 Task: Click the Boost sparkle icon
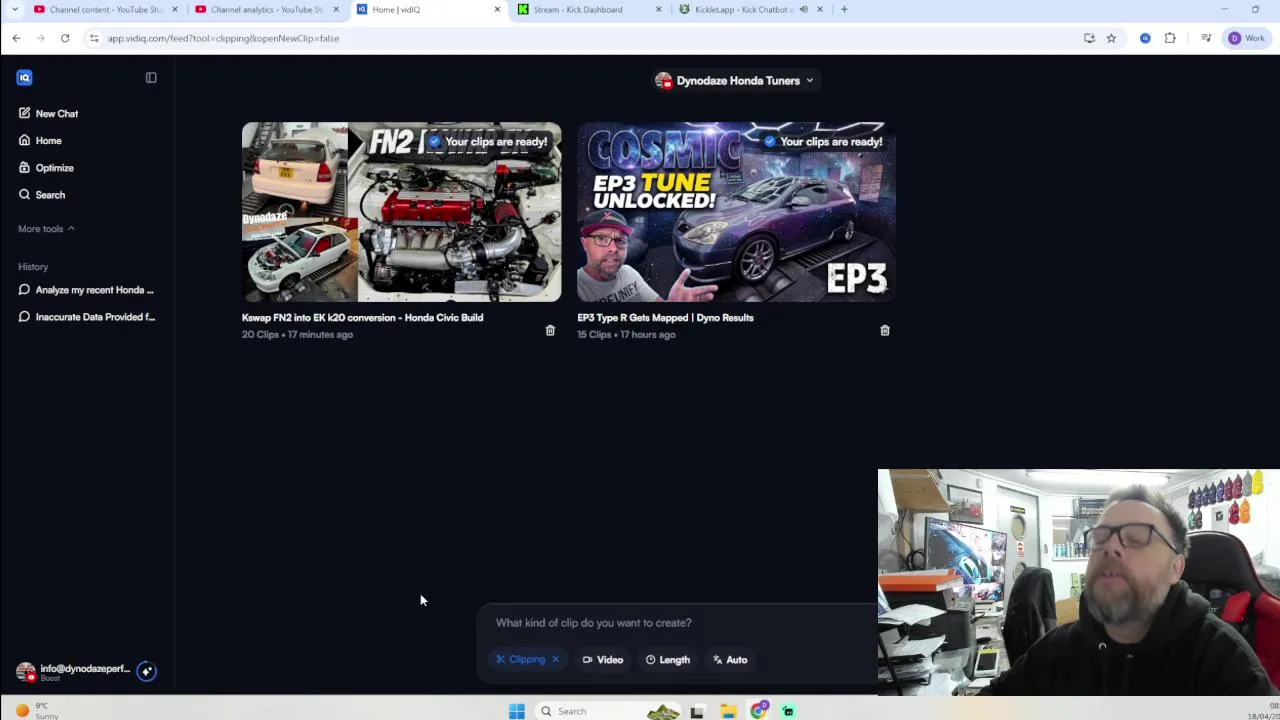(x=146, y=672)
